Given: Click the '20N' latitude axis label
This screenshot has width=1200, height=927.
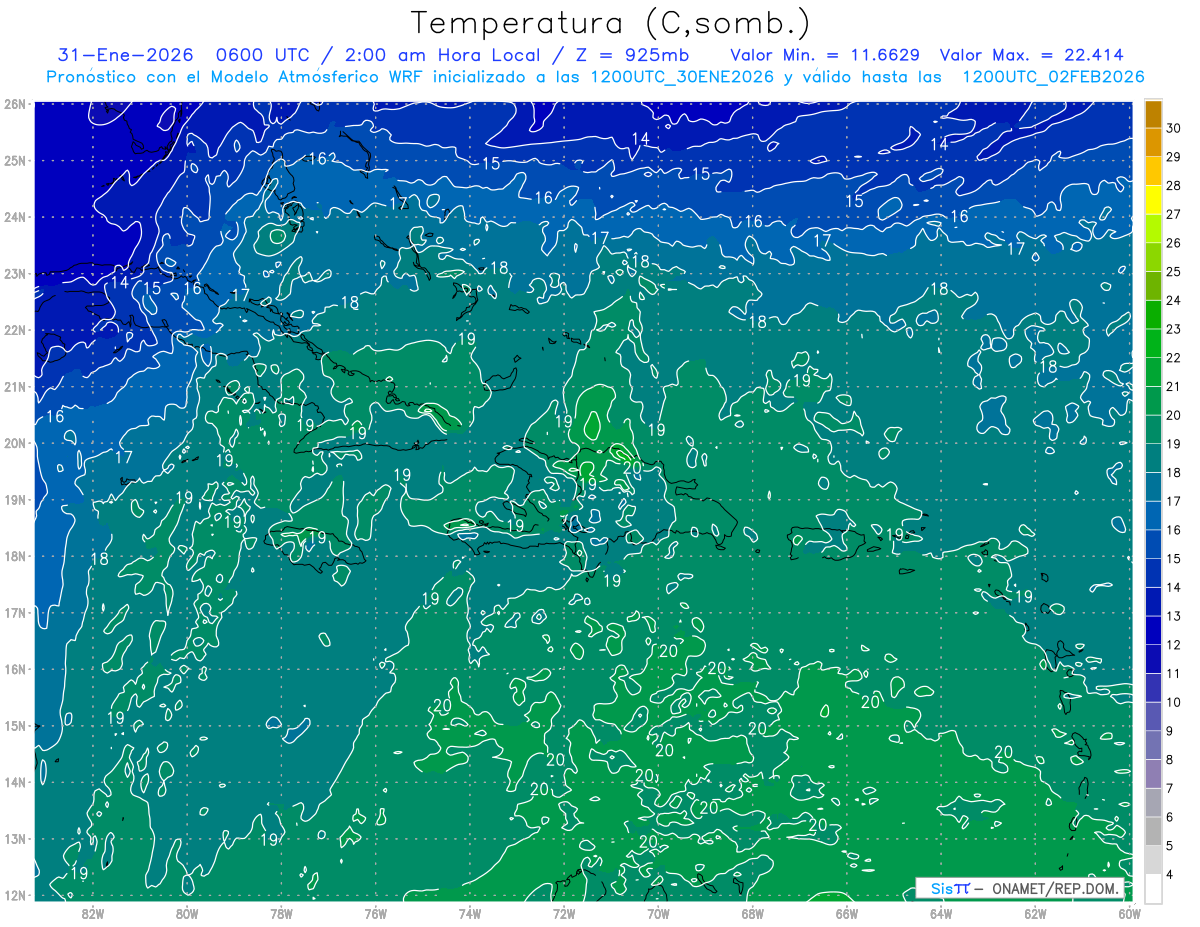Looking at the screenshot, I should coord(16,443).
